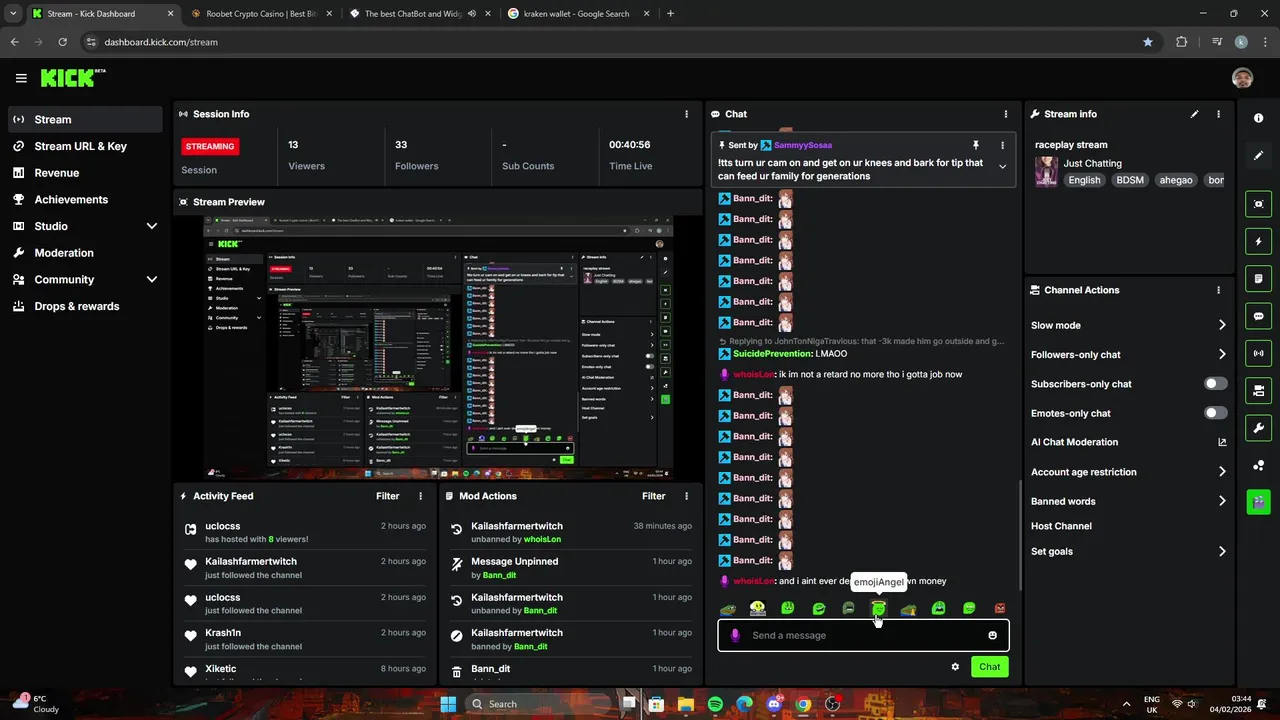Open Activity Feed Filter
The image size is (1280, 720).
pyautogui.click(x=387, y=496)
